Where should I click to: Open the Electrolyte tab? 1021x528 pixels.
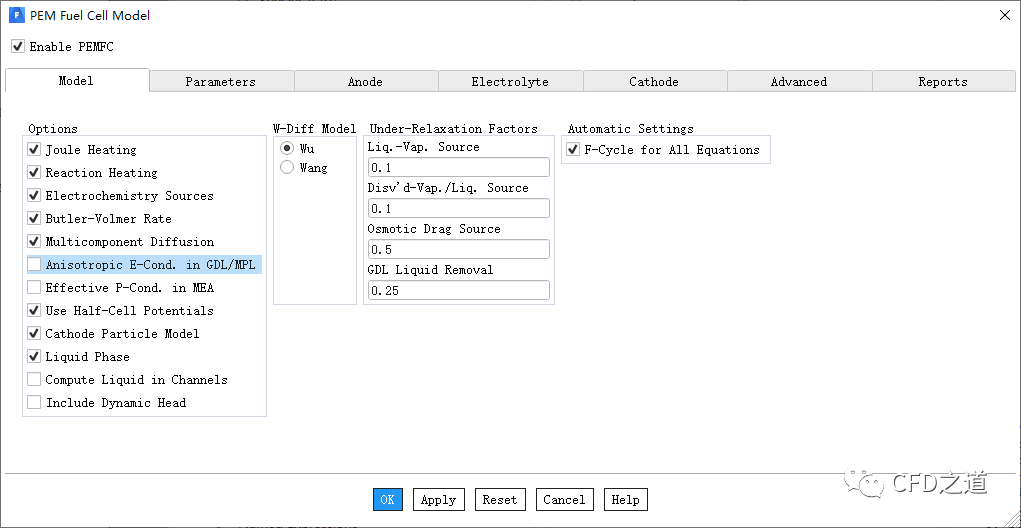tap(510, 82)
